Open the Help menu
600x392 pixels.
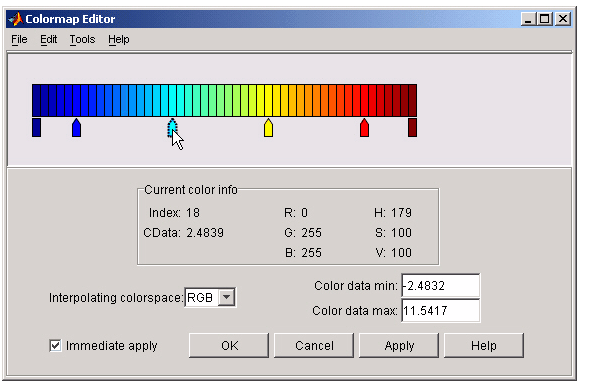click(119, 39)
